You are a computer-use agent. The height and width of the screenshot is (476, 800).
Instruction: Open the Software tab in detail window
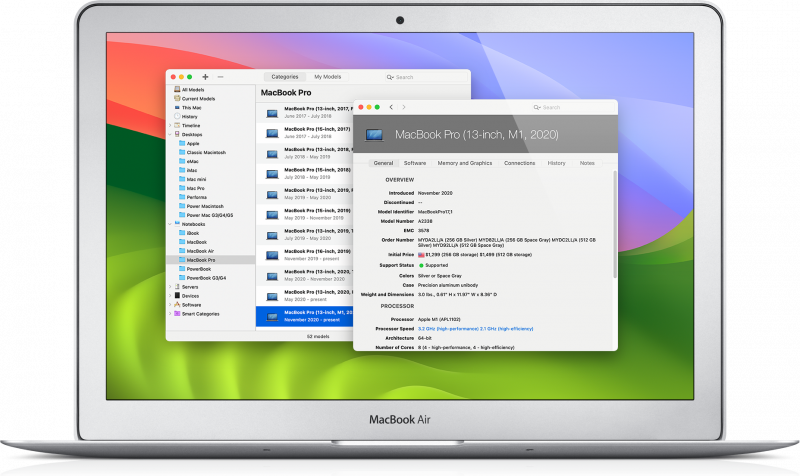point(415,163)
